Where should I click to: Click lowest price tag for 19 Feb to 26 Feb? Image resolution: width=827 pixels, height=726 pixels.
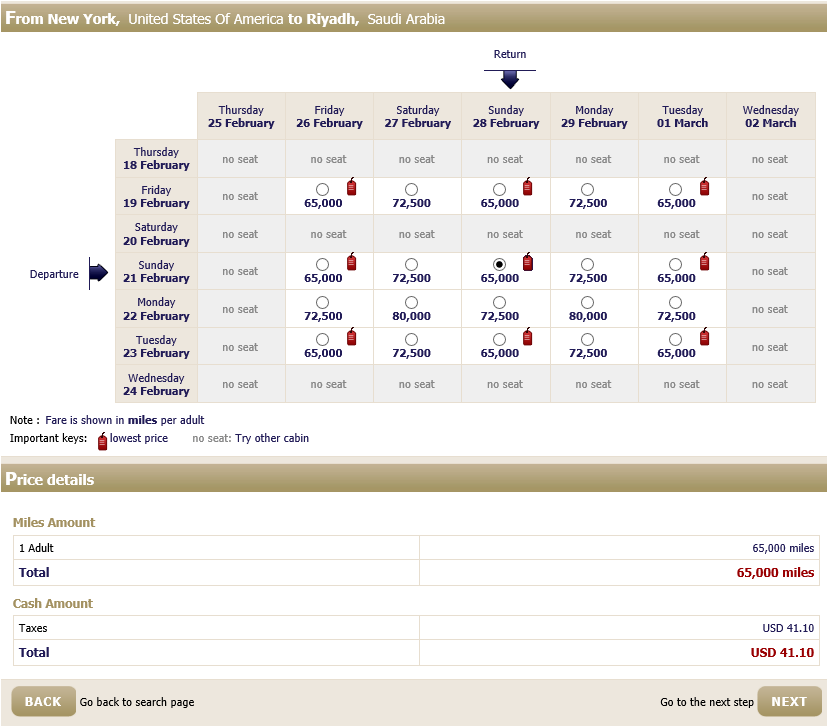(x=351, y=187)
